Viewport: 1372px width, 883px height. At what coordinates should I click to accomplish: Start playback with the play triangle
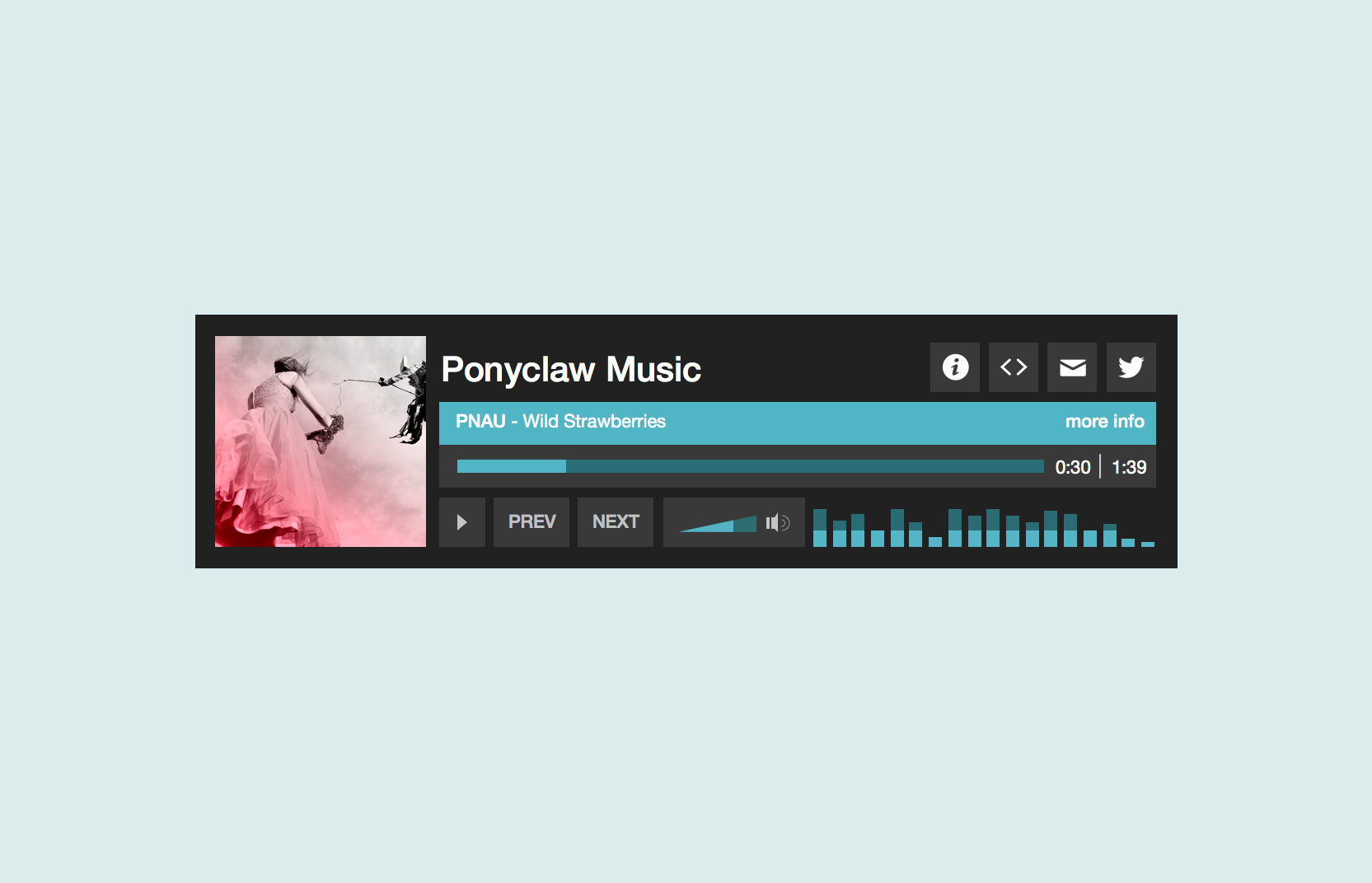[x=462, y=522]
